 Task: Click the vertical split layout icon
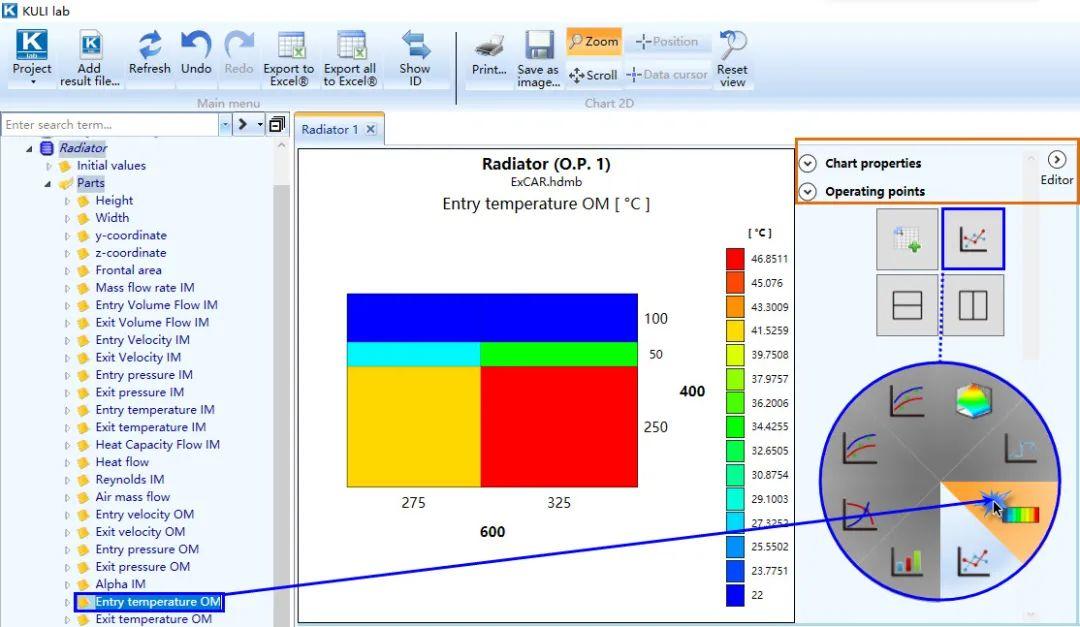pyautogui.click(x=973, y=305)
